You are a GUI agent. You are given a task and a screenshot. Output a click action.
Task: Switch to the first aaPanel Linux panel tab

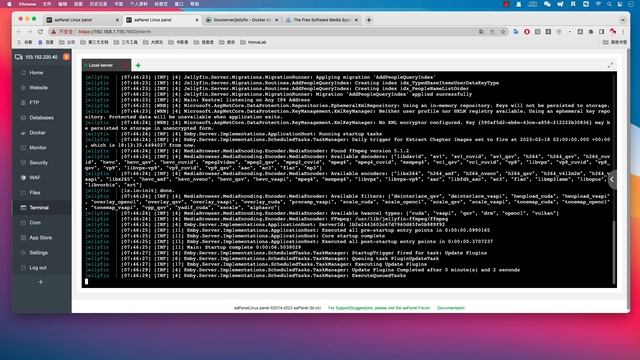tap(82, 20)
